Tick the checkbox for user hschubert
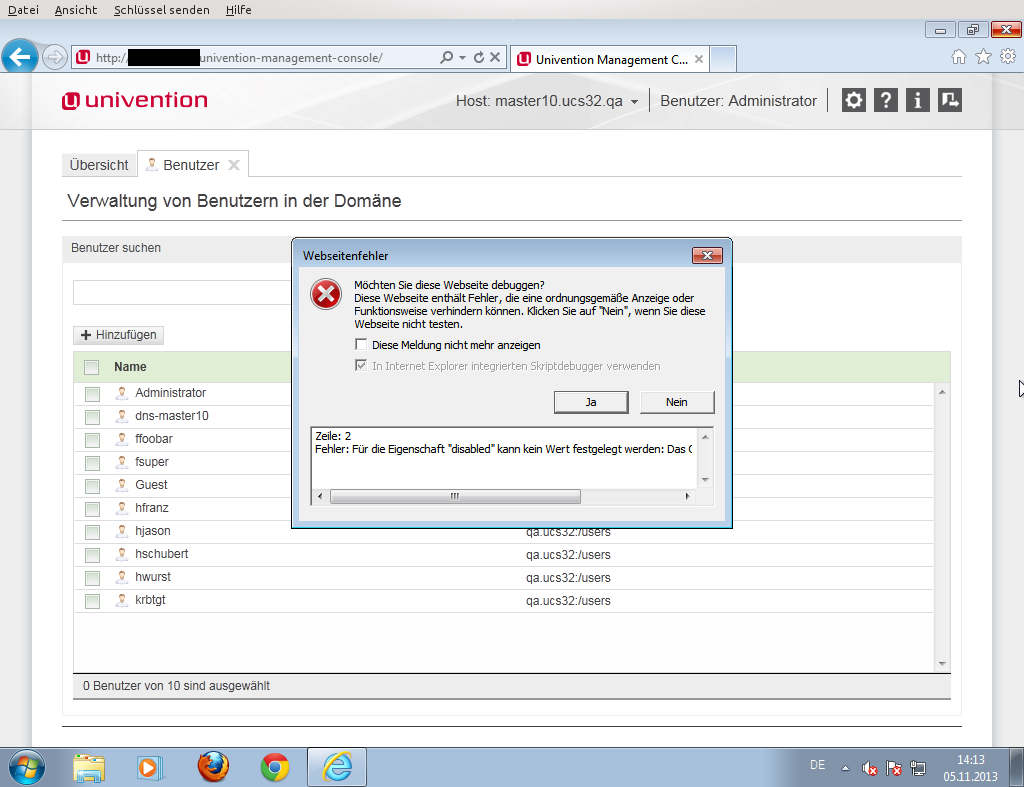Viewport: 1024px width, 787px height. (92, 555)
